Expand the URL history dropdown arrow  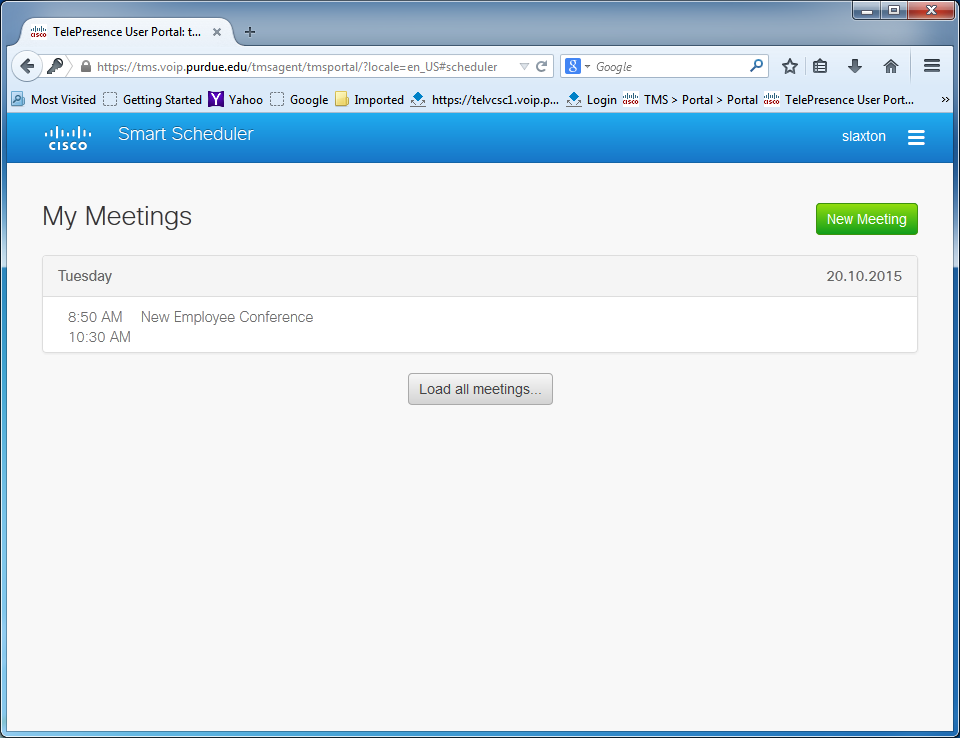click(524, 67)
